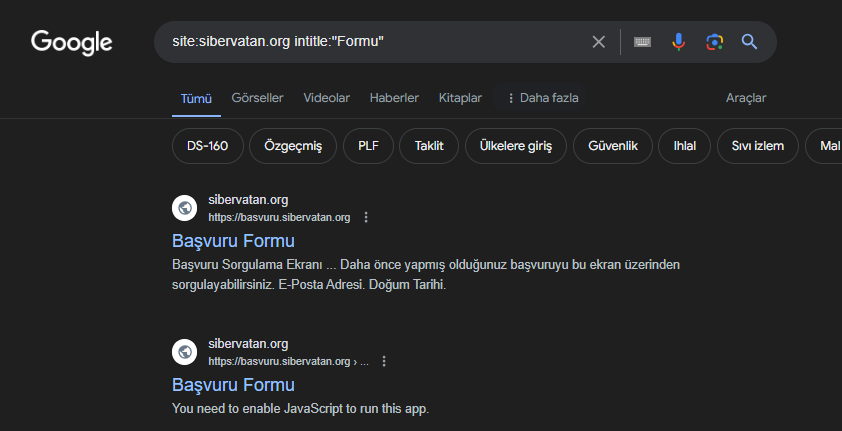Open the first Başvuru Formu link
This screenshot has height=431, width=842.
pos(233,241)
